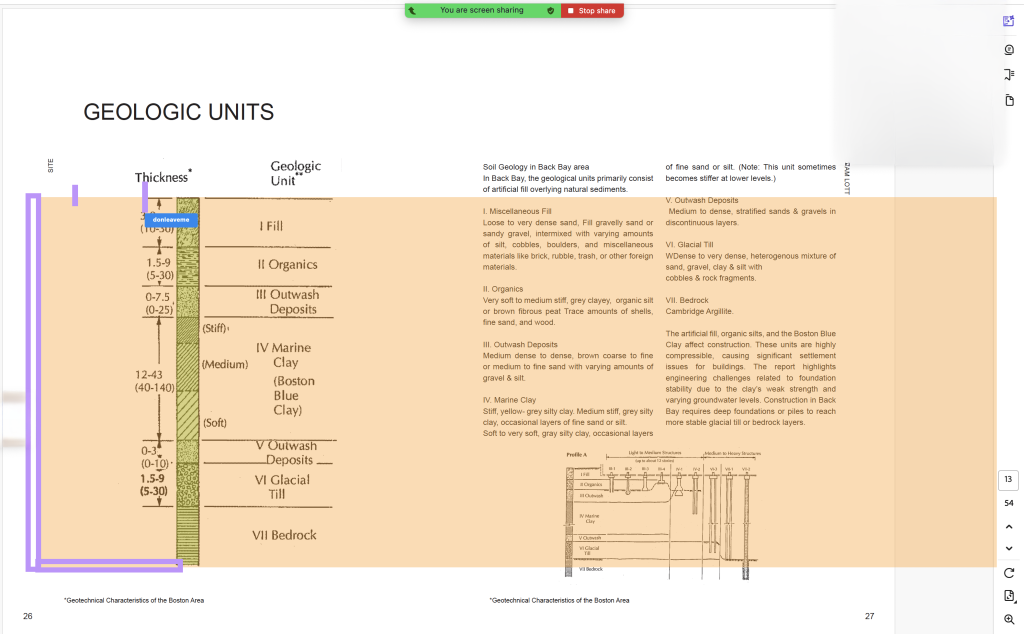
Task: Show the bookmarks panel
Action: 1009,75
